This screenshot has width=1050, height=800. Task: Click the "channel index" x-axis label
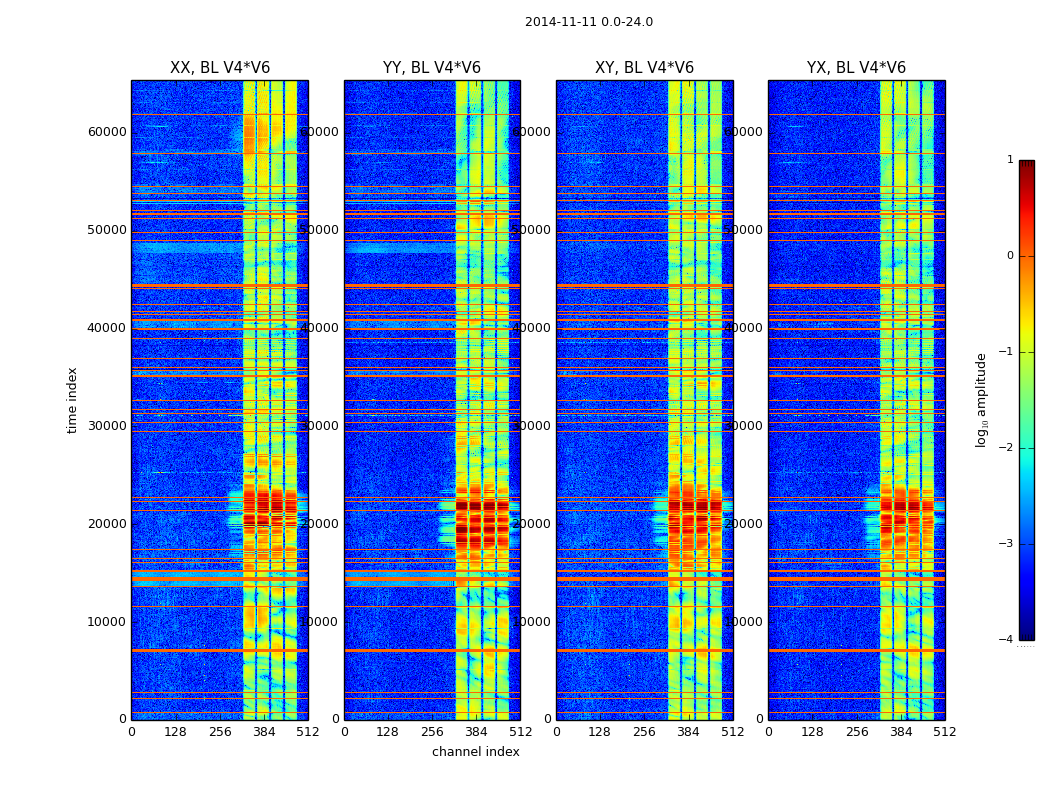(x=475, y=752)
